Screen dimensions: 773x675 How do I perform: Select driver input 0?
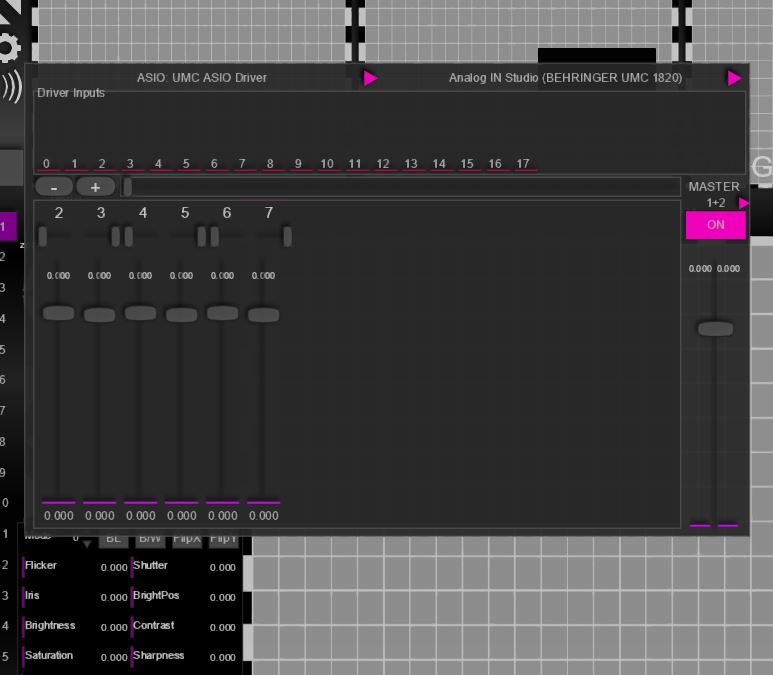(x=46, y=164)
